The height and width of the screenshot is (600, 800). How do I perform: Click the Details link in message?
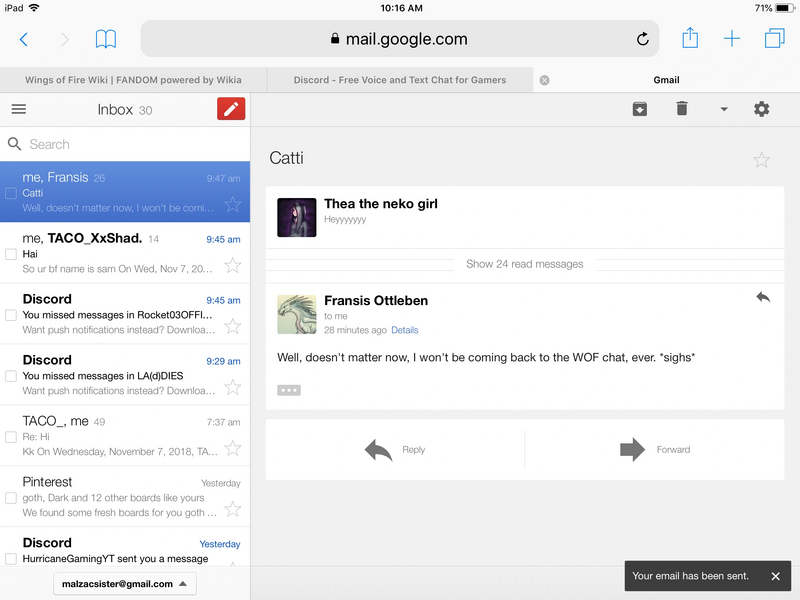point(404,330)
